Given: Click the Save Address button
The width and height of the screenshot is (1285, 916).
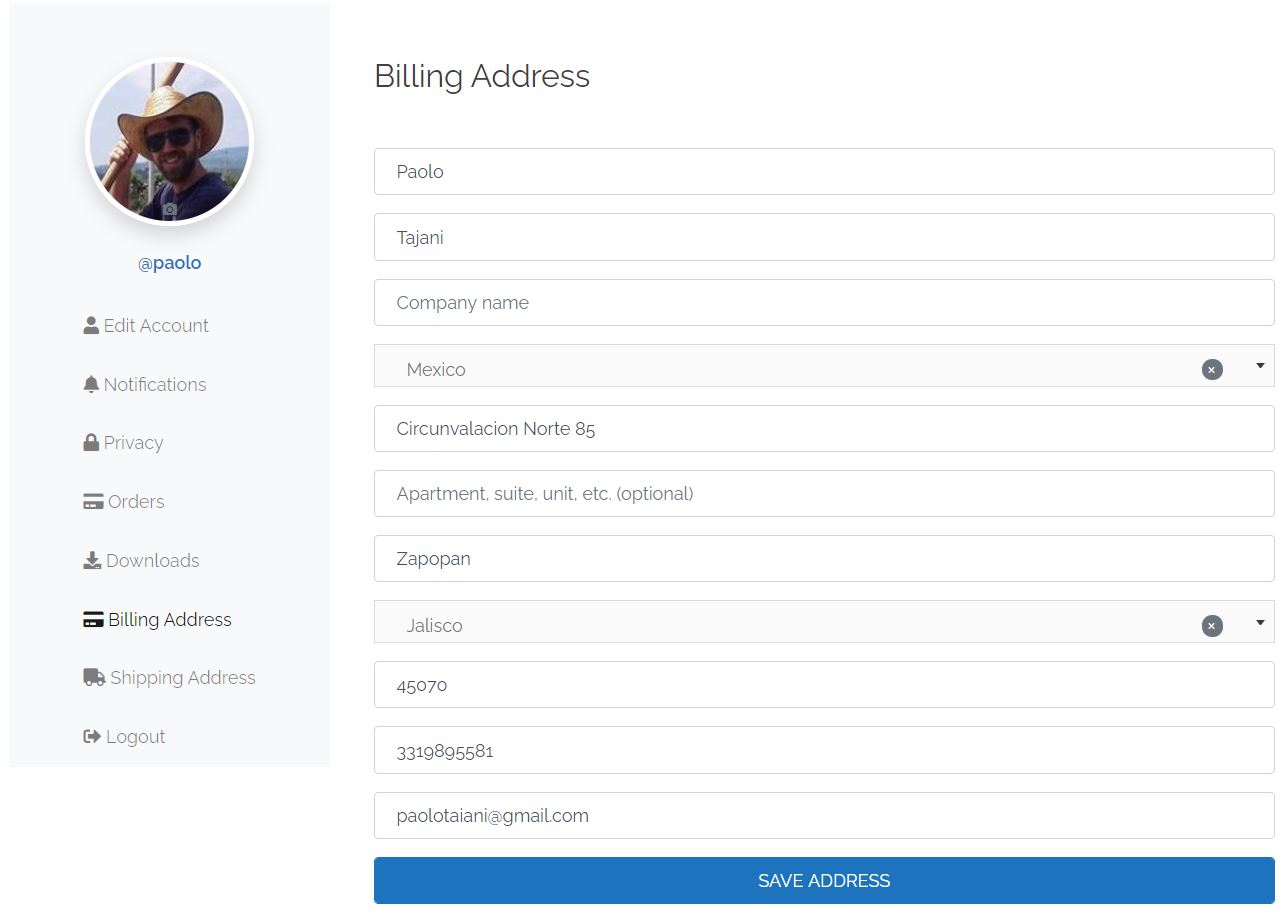Looking at the screenshot, I should click(x=824, y=880).
